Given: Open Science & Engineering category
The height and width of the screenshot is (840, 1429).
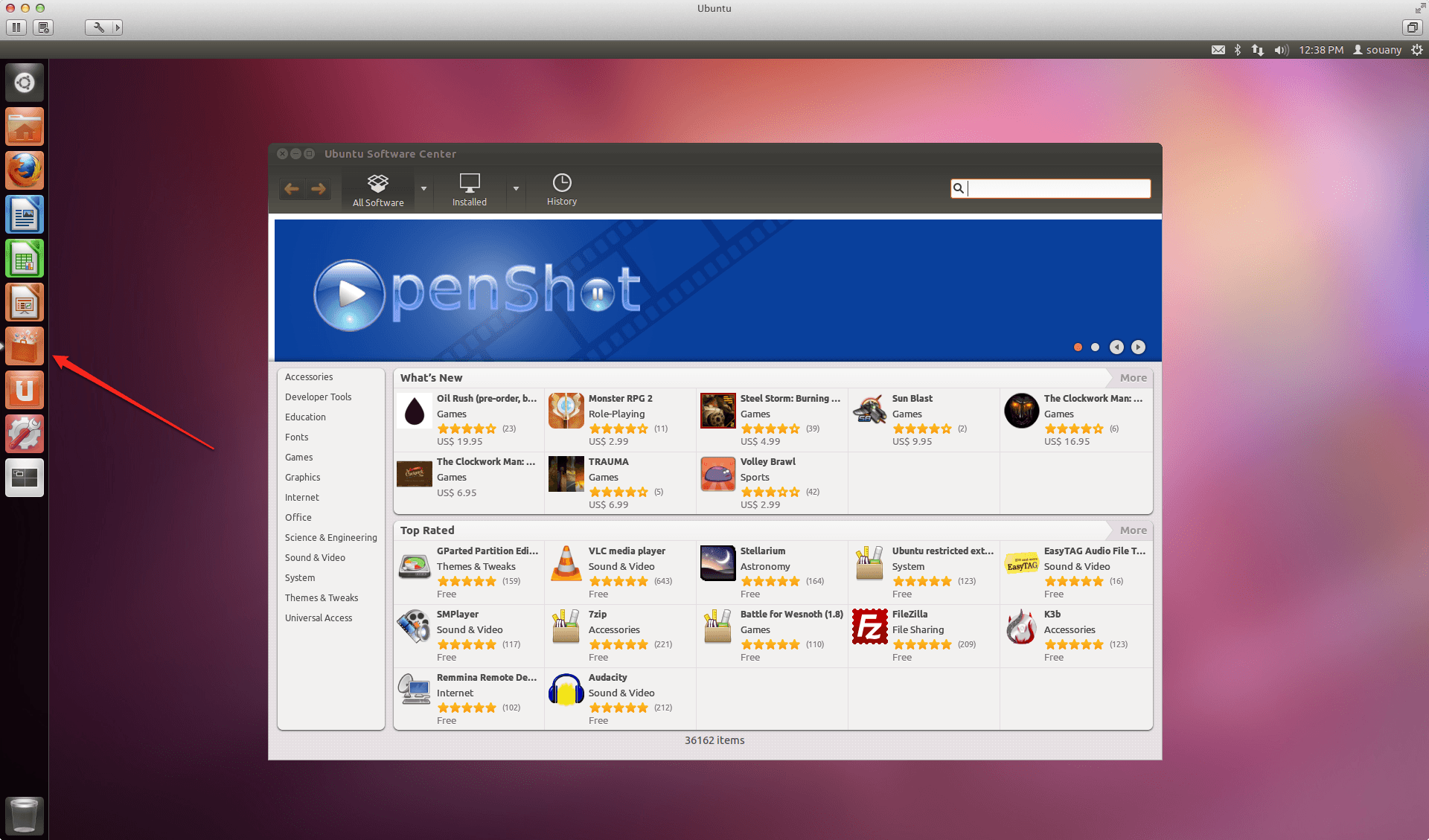Looking at the screenshot, I should [330, 538].
